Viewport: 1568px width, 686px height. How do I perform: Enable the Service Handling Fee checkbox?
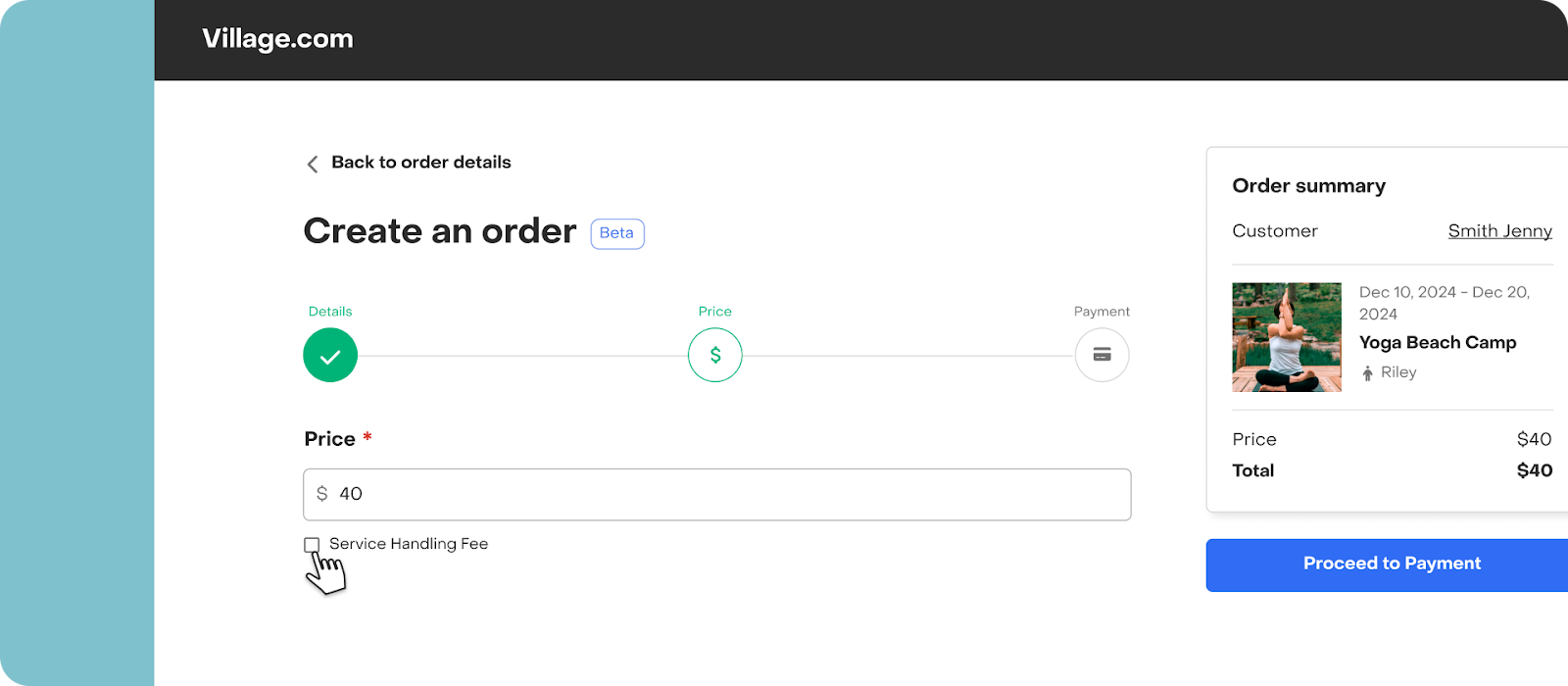312,545
